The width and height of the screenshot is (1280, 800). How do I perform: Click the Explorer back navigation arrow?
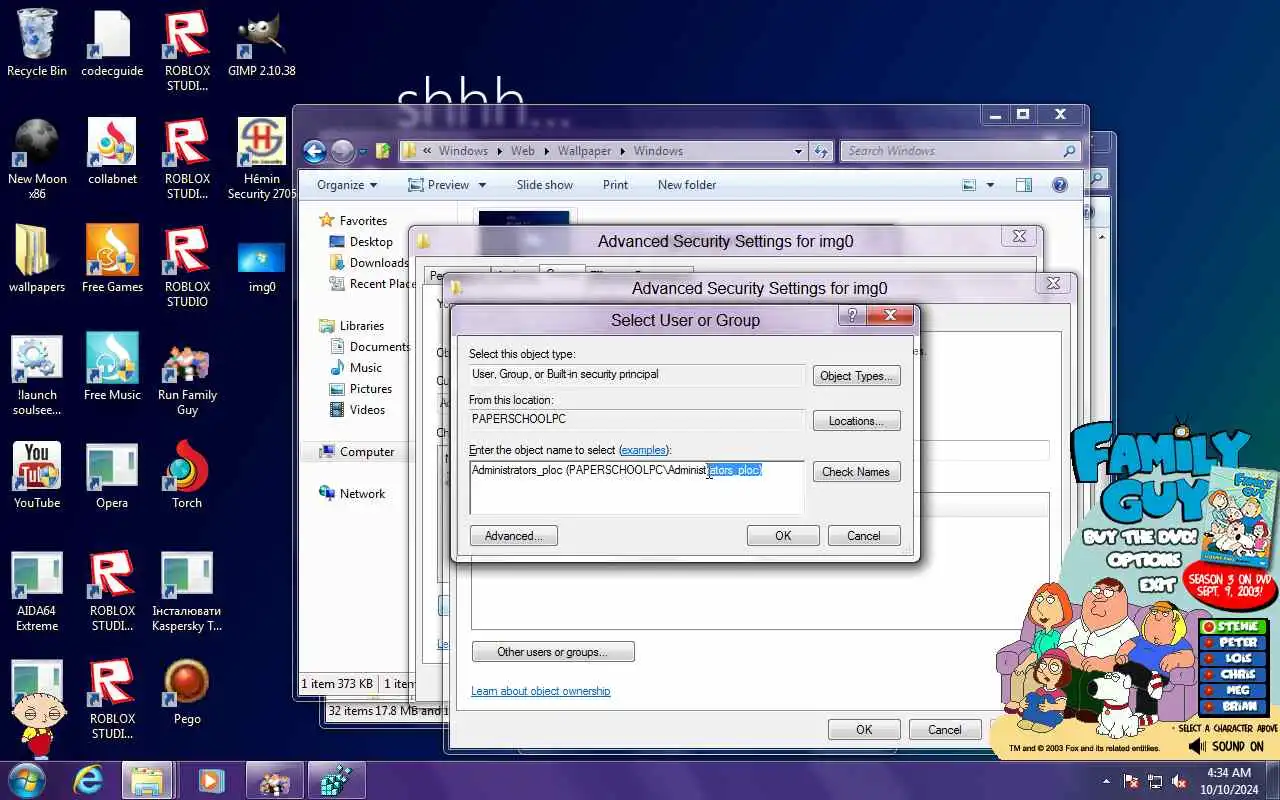(315, 151)
